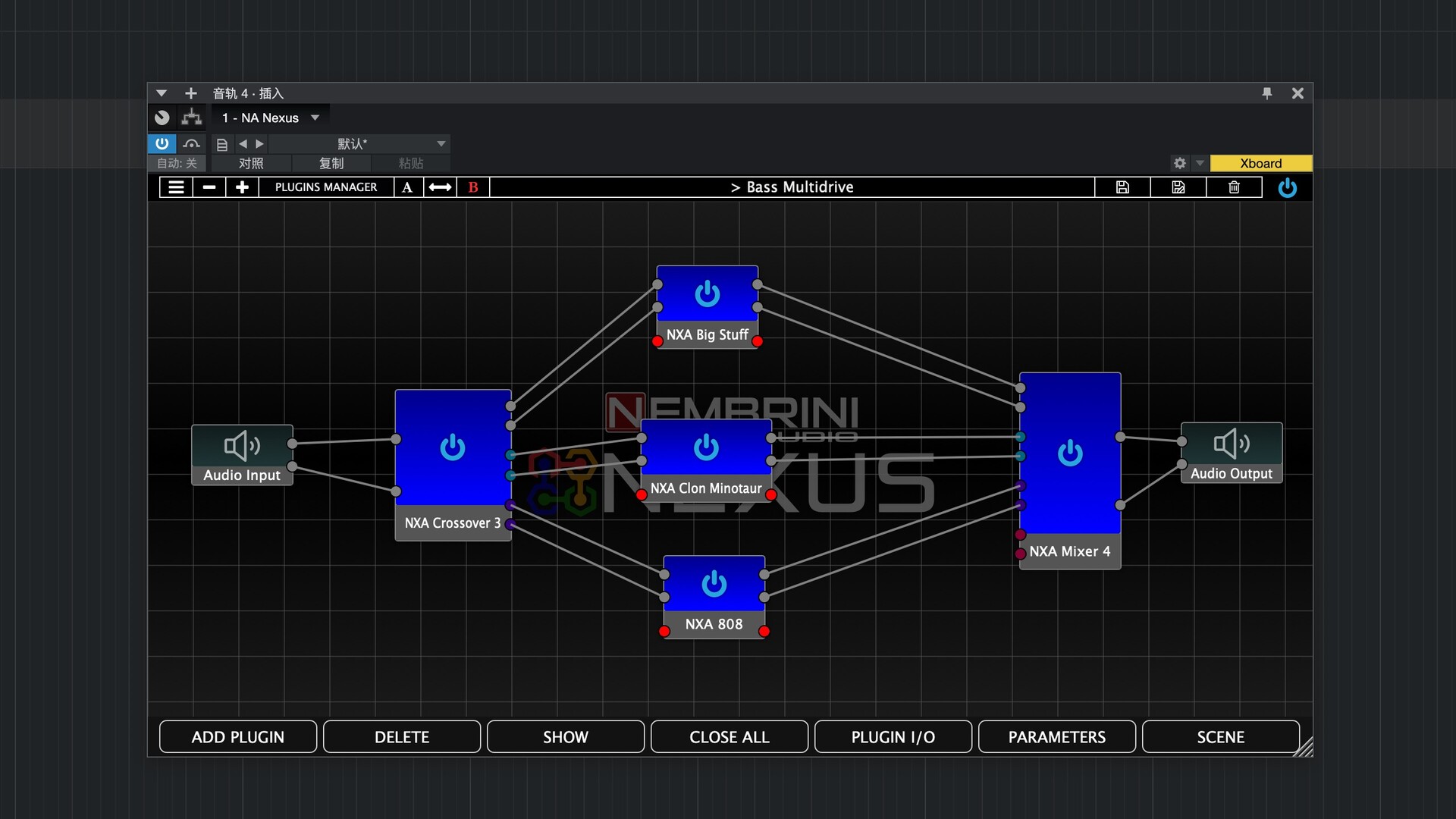Click NXA Big Stuff red bottom-left port
Screen dimensions: 1456x819
point(657,341)
